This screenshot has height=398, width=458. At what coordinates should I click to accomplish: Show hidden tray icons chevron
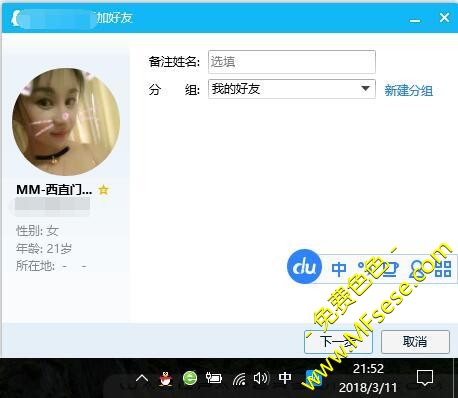[142, 378]
